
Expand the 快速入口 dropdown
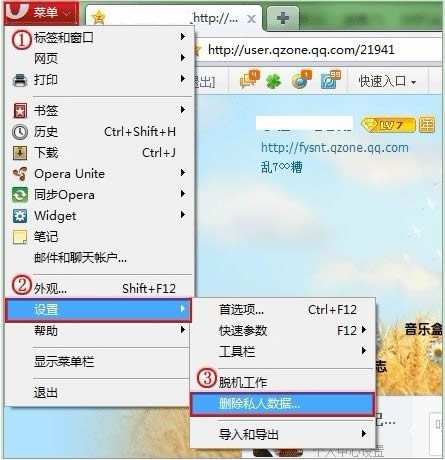(387, 81)
